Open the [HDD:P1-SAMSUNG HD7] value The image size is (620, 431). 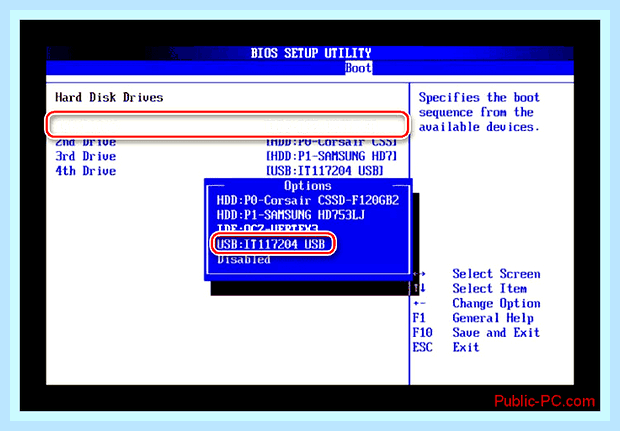pos(331,156)
